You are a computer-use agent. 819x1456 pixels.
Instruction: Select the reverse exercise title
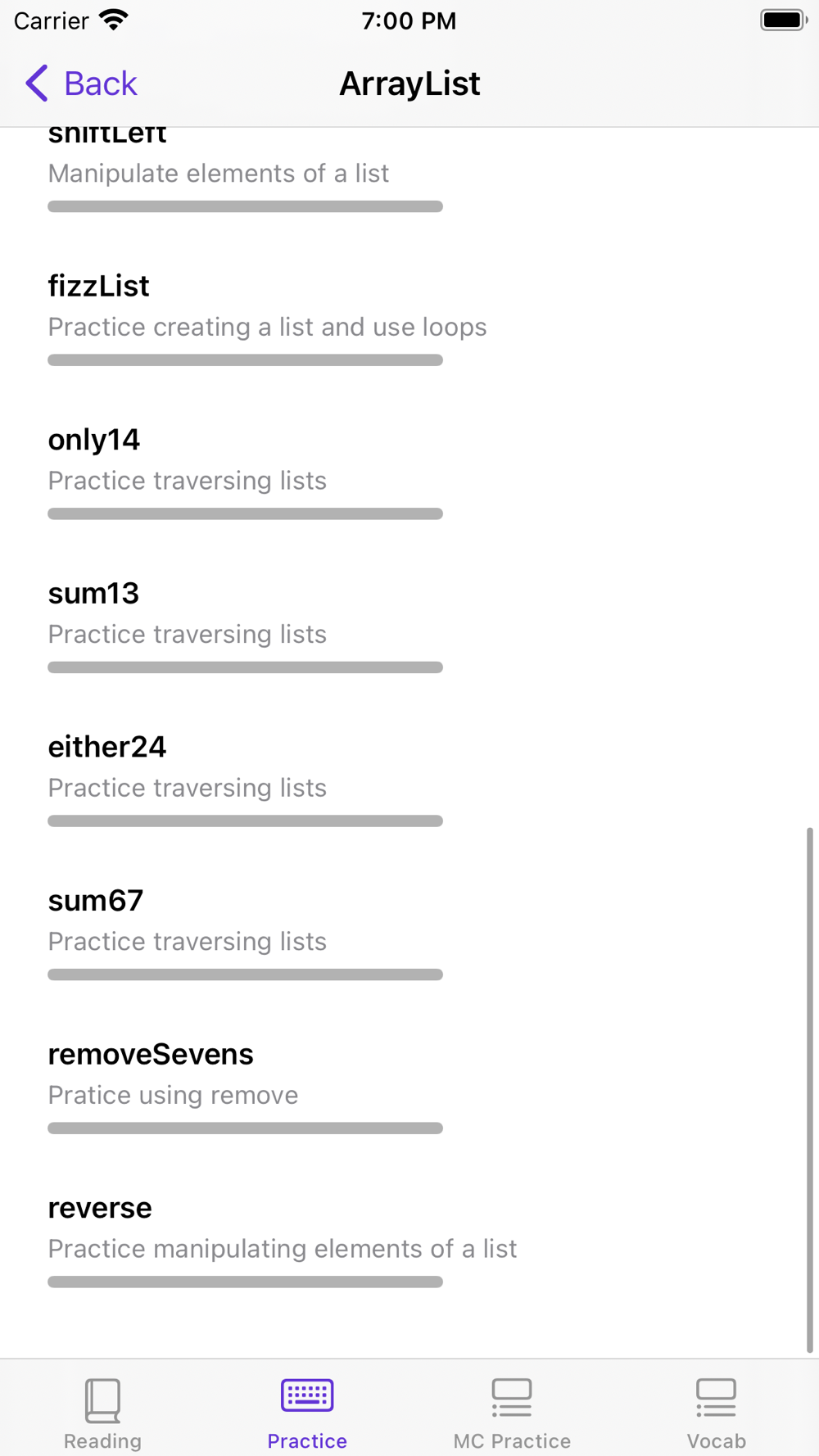tap(100, 1208)
